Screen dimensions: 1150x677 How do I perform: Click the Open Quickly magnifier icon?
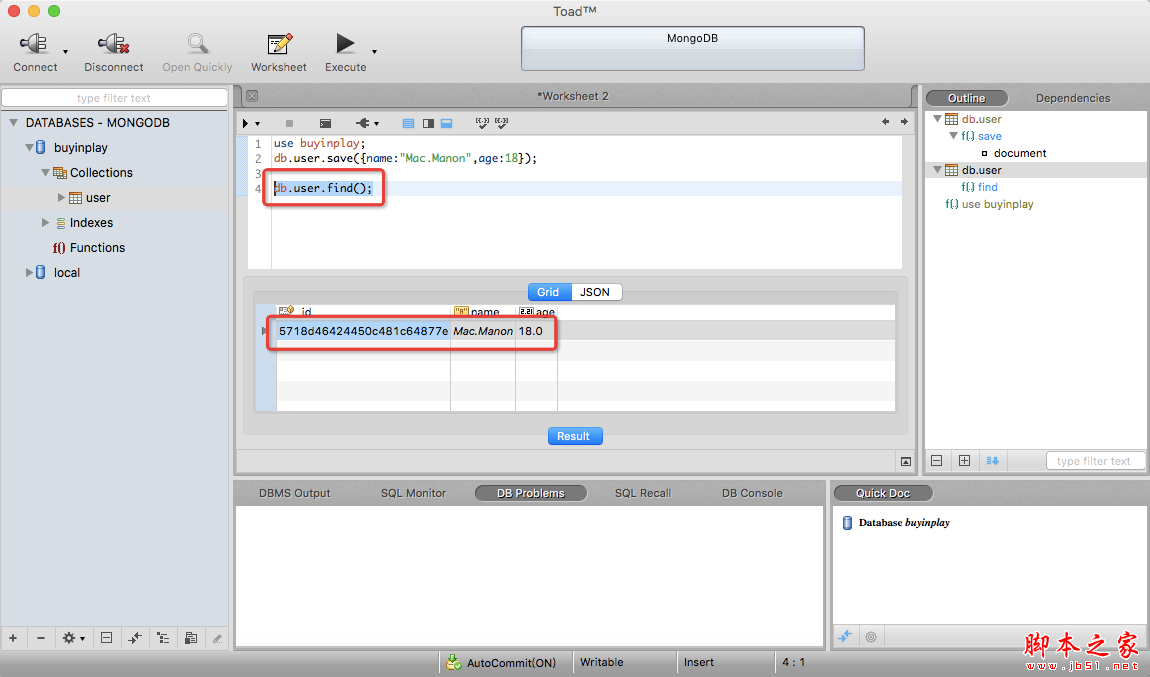point(197,44)
